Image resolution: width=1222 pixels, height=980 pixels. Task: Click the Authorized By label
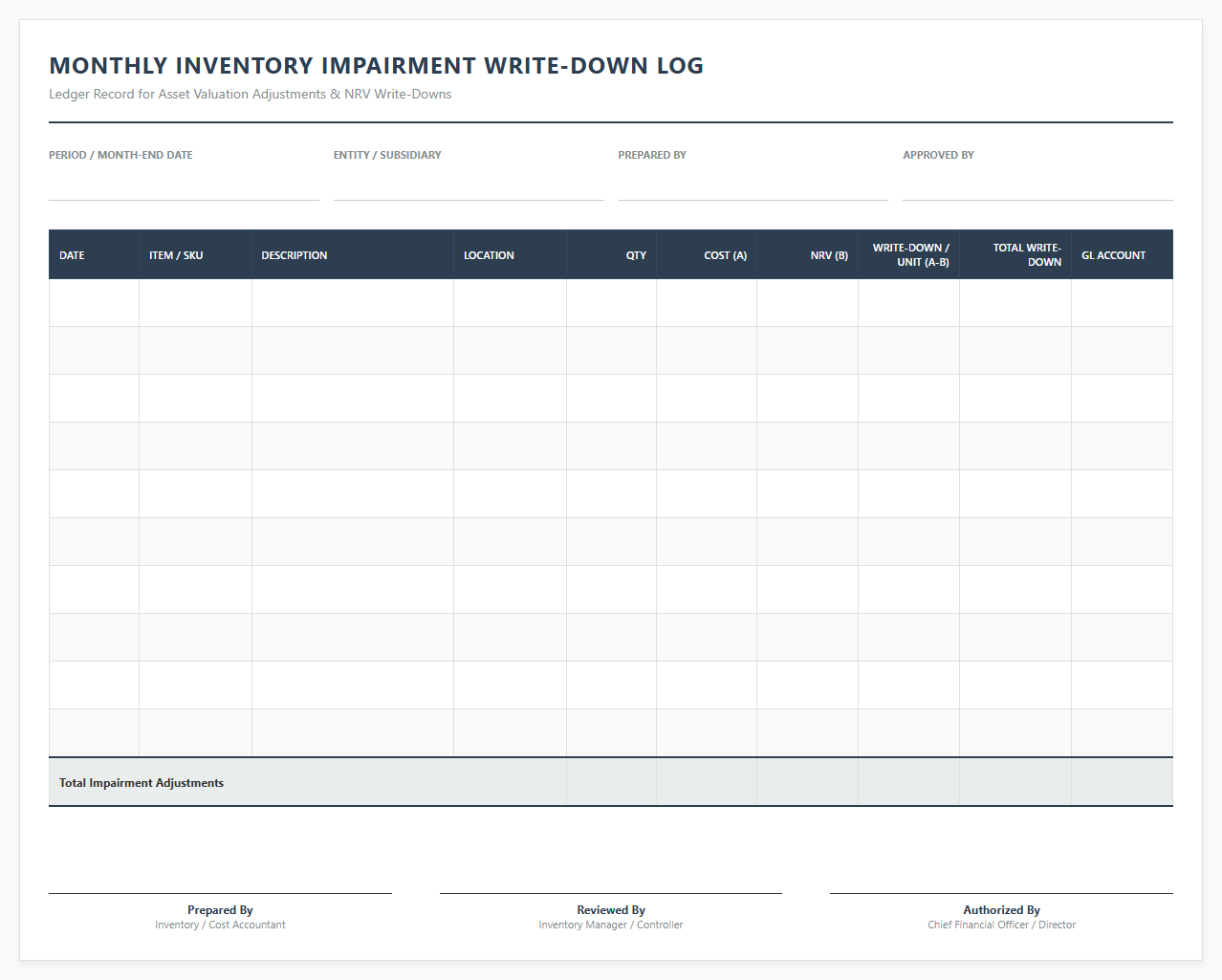coord(1001,910)
